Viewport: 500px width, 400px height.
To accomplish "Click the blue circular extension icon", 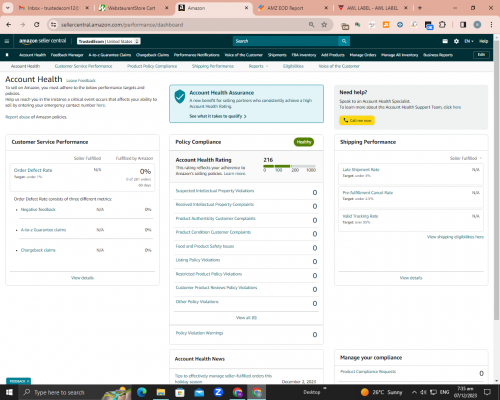I will tap(400, 25).
